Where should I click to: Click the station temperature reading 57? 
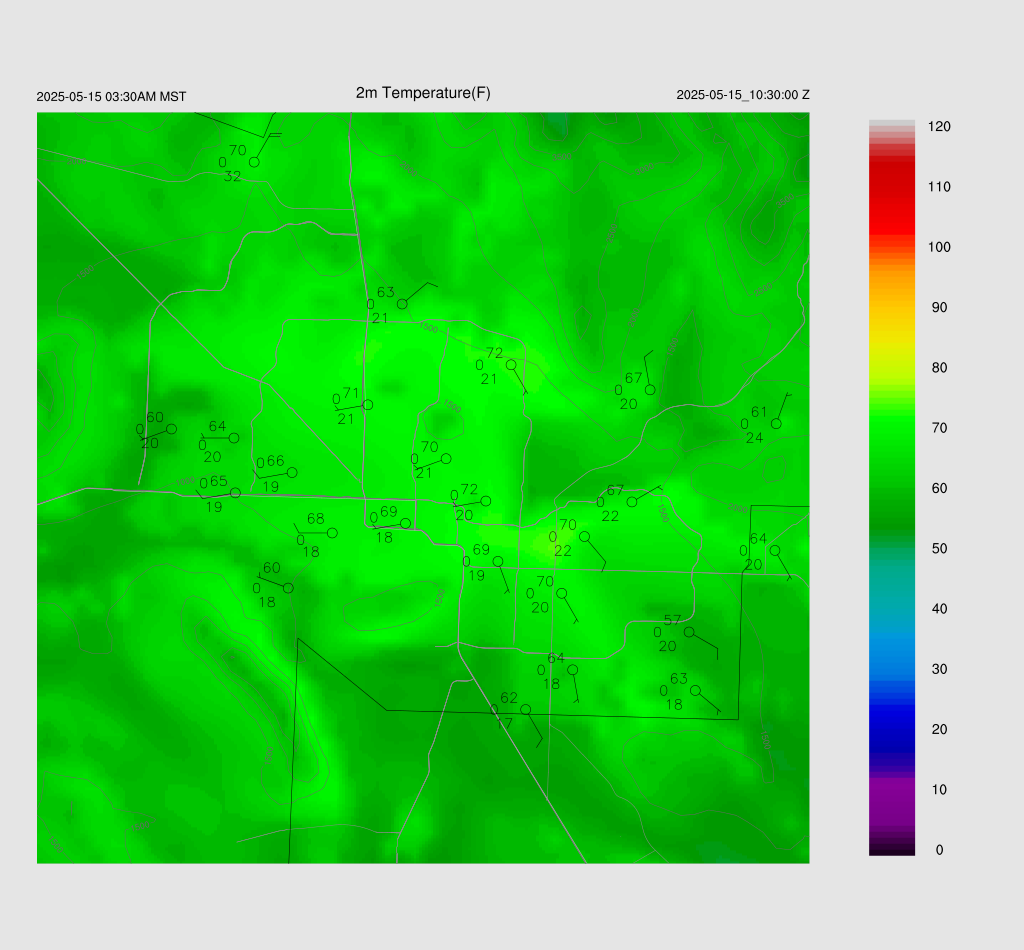(672, 620)
